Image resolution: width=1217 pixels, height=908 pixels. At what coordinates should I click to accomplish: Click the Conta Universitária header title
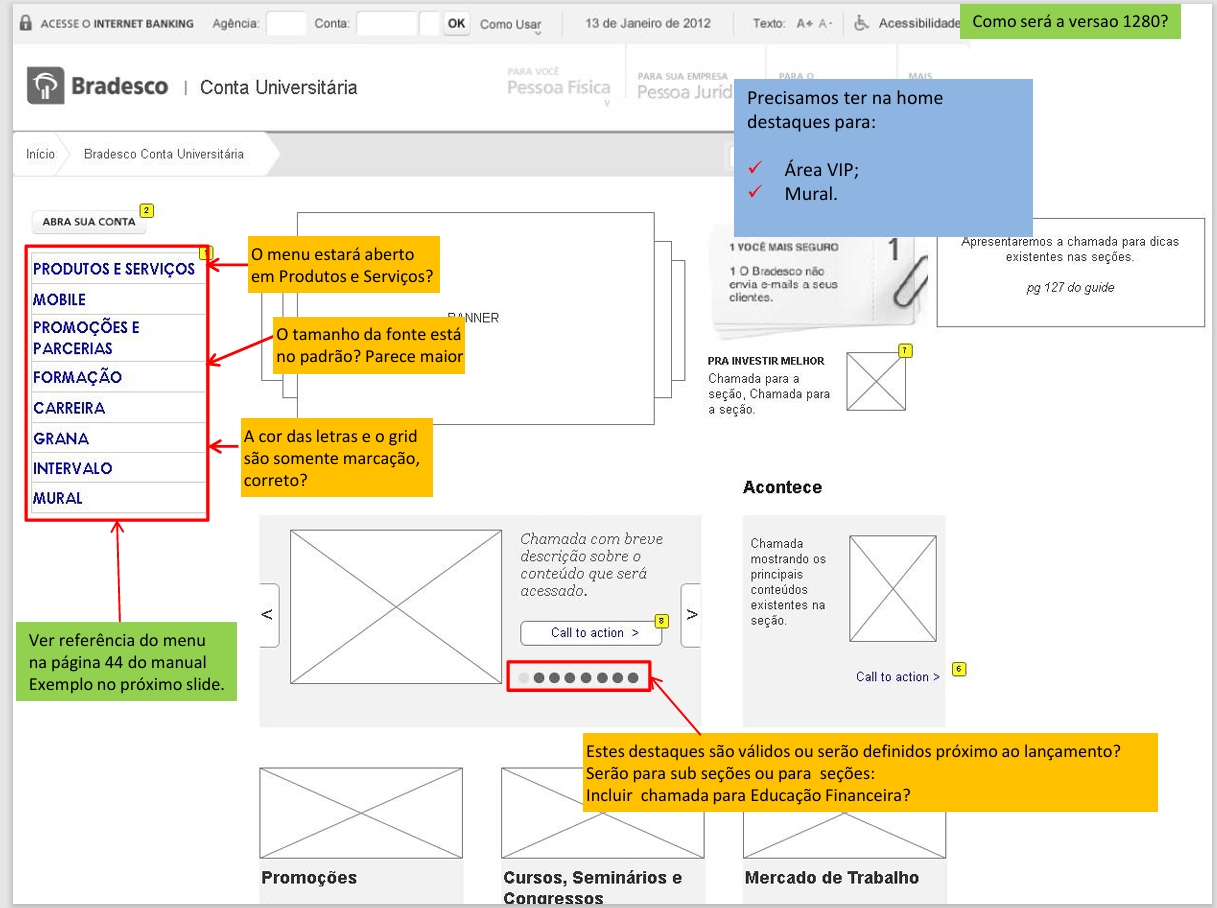pos(278,87)
